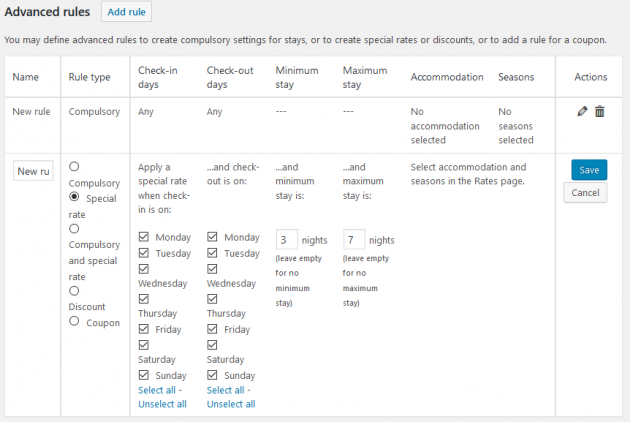Uncheck Tuesday in check-in days
Screen dimensions: 630x422
(144, 253)
